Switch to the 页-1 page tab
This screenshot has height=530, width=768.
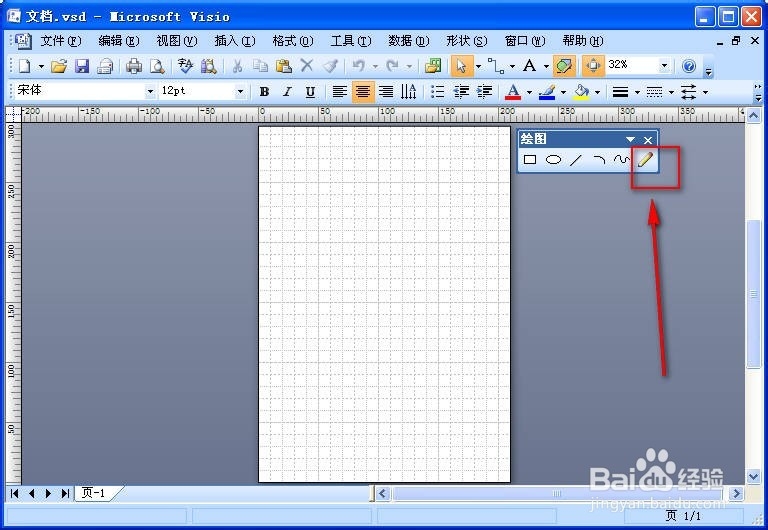tap(93, 493)
